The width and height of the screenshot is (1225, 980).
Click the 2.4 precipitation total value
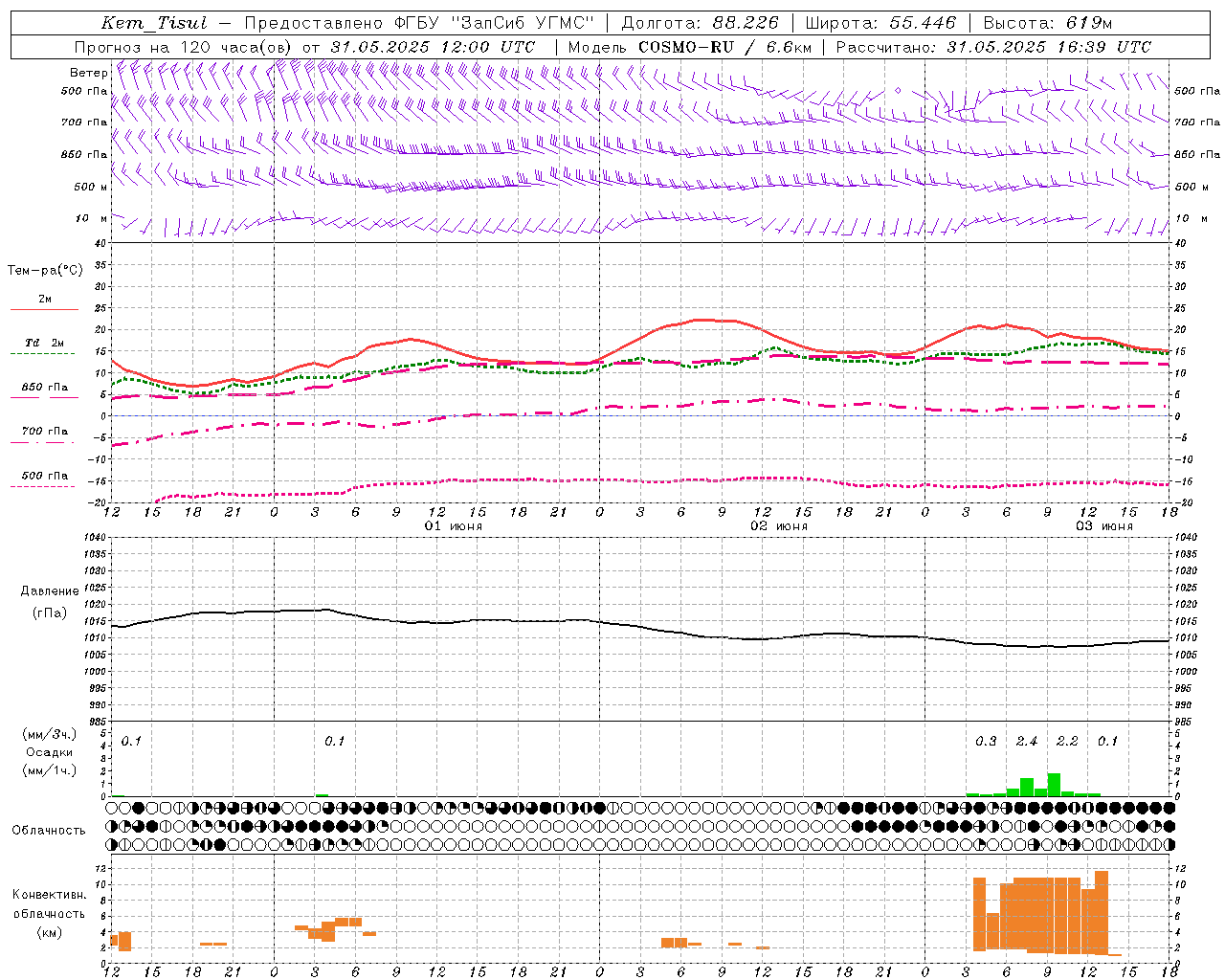1027,742
